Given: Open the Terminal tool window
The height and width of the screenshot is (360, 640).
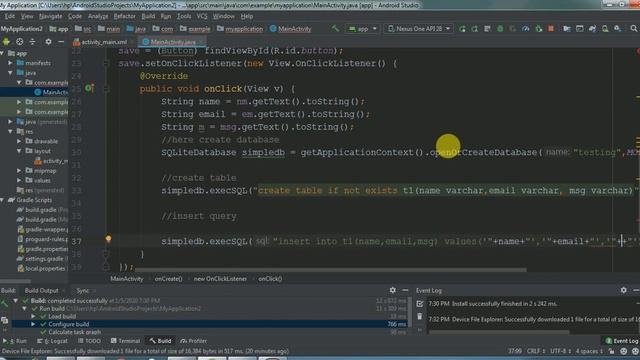Looking at the screenshot, I should point(126,341).
